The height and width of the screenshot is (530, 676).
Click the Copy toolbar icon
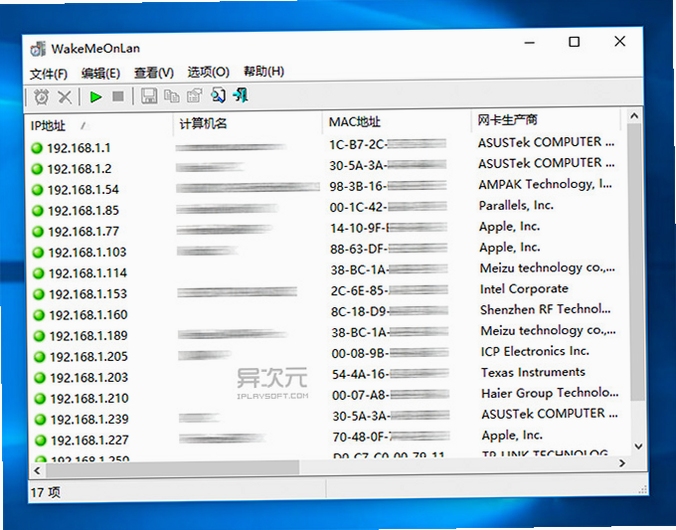point(172,96)
